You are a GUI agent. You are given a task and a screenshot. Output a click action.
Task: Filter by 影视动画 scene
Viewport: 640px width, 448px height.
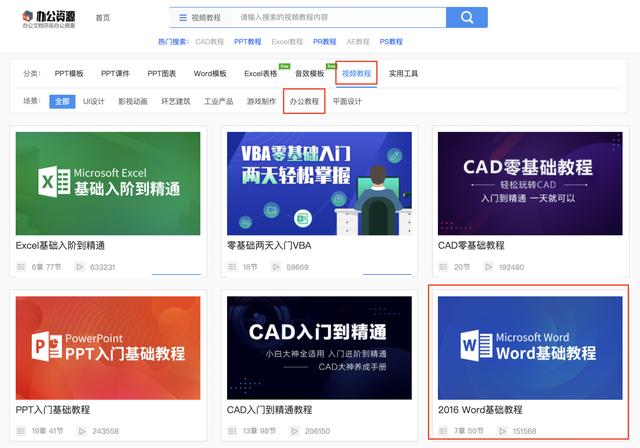[133, 101]
